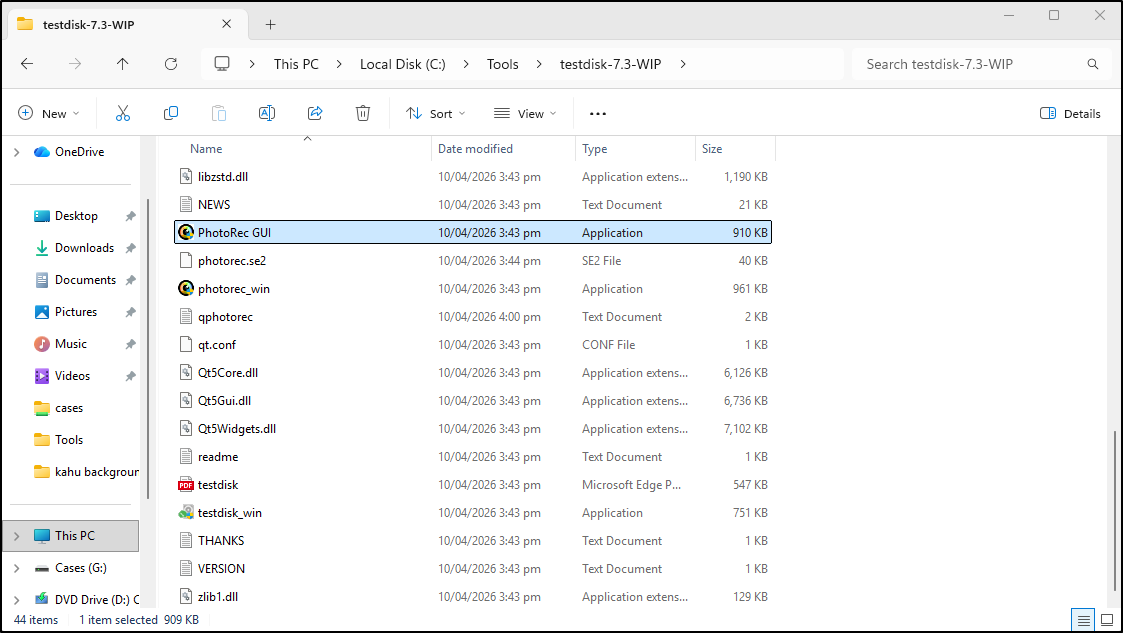This screenshot has width=1123, height=633.
Task: Open the See more ellipsis menu
Action: [x=598, y=113]
